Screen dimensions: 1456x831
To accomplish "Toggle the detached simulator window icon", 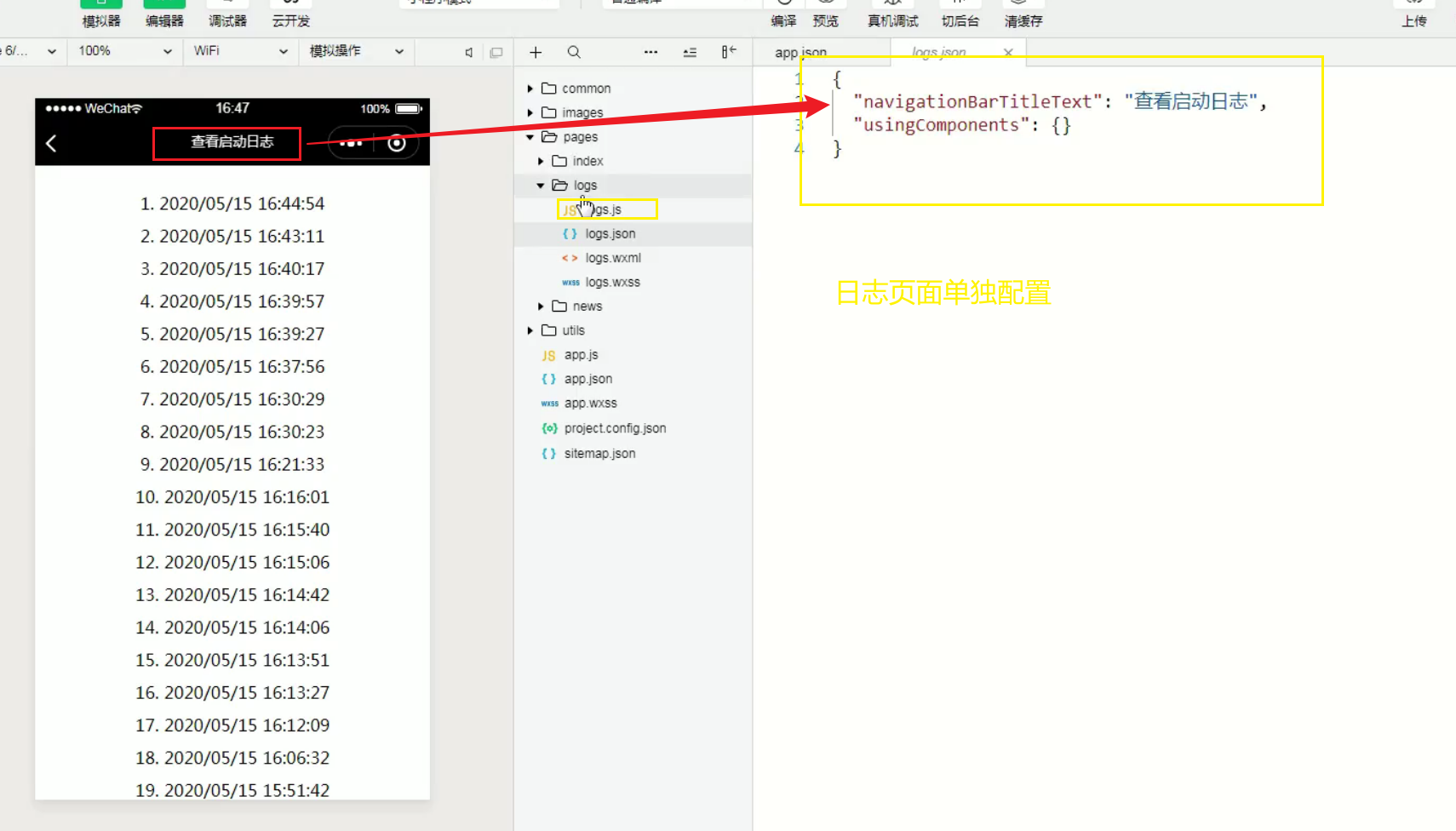I will 496,52.
